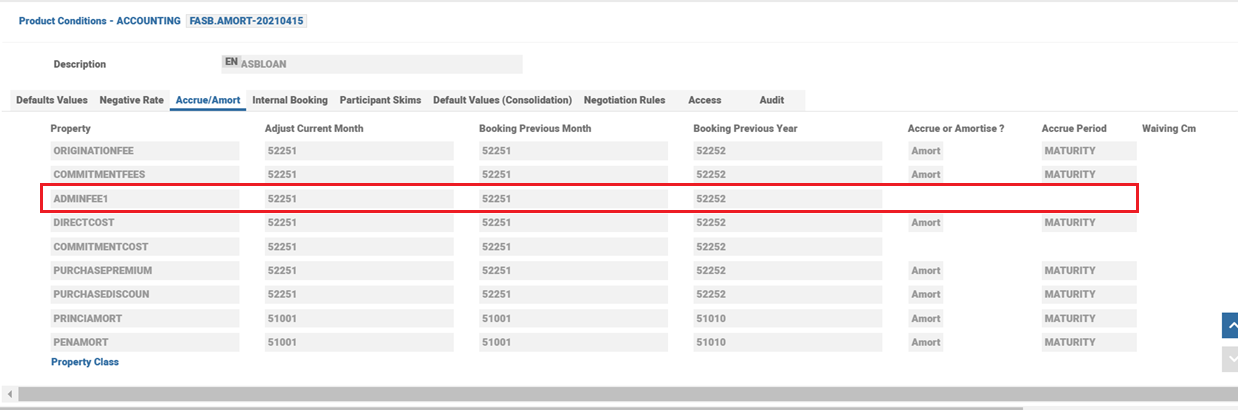Click the Property Class link
Viewport: 1238px width, 410px height.
click(x=85, y=362)
